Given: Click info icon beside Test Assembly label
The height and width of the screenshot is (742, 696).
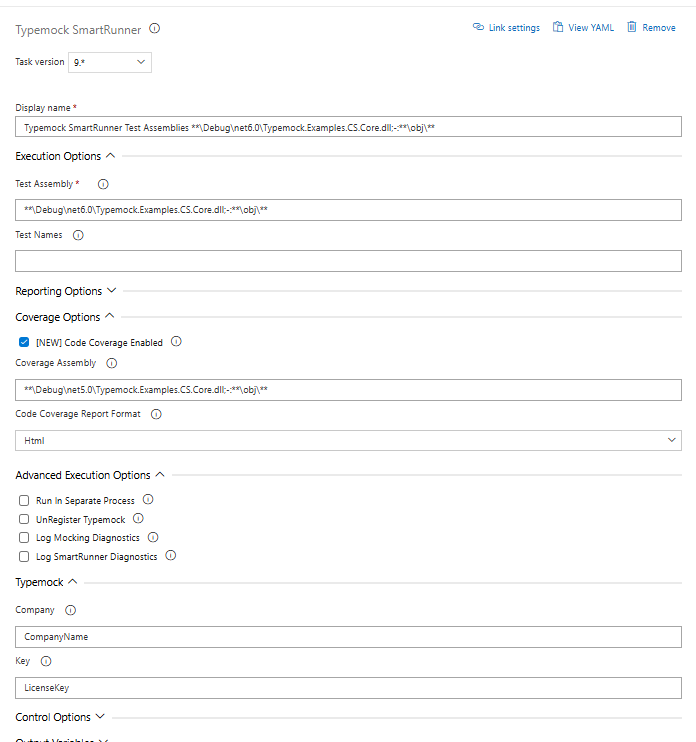Looking at the screenshot, I should click(x=103, y=184).
